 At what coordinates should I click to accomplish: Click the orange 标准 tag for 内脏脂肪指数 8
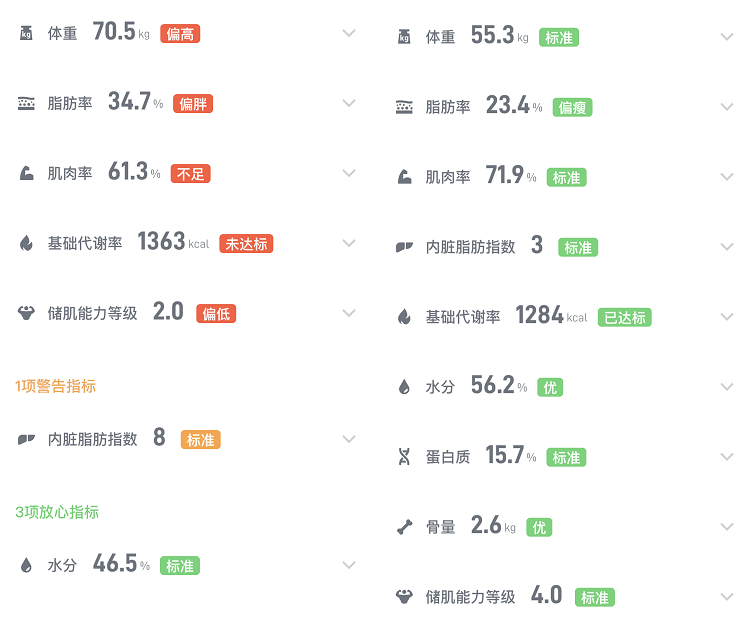pyautogui.click(x=200, y=440)
